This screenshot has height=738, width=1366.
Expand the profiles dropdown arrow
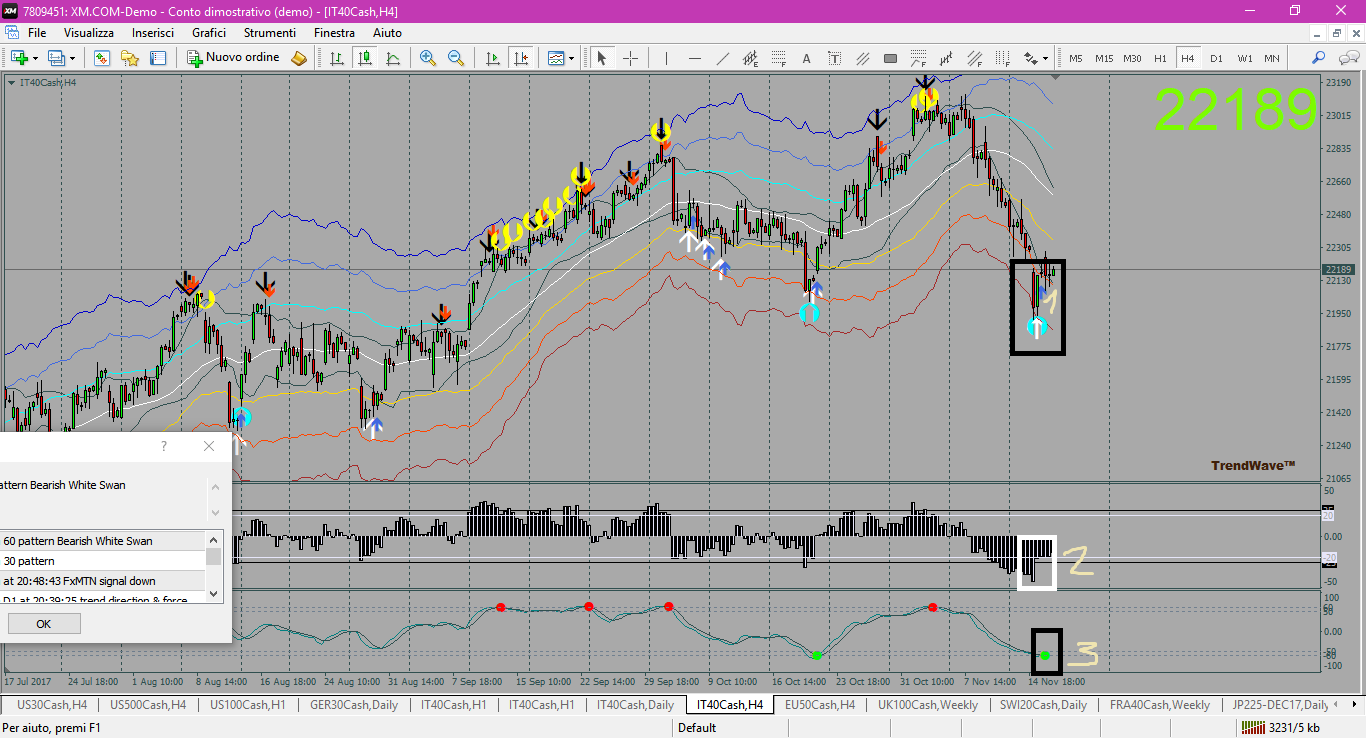(x=72, y=58)
